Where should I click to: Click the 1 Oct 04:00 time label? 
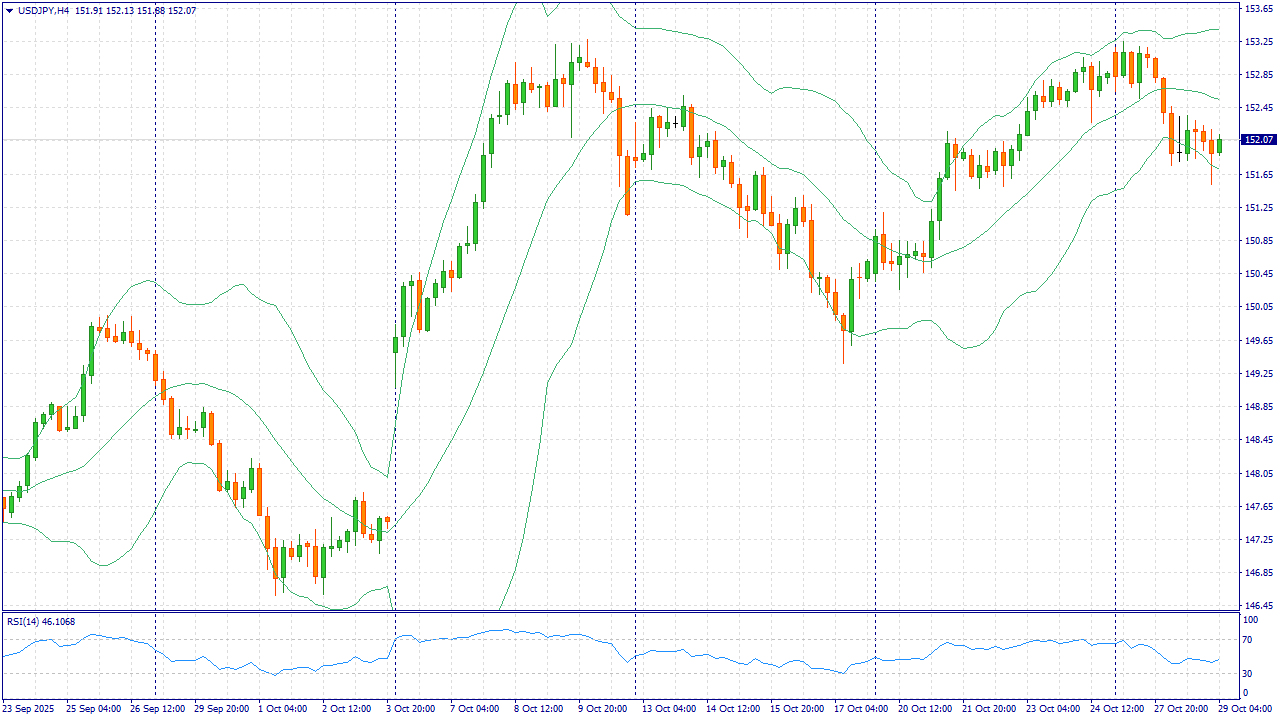click(x=283, y=708)
